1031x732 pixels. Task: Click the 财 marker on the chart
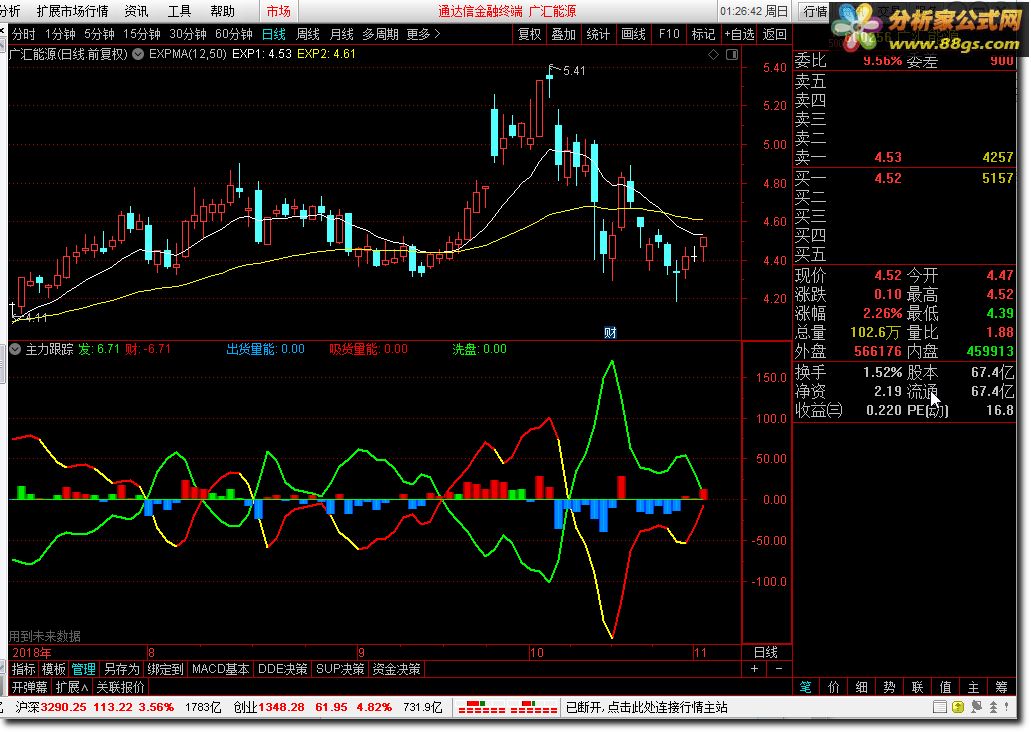[x=610, y=333]
